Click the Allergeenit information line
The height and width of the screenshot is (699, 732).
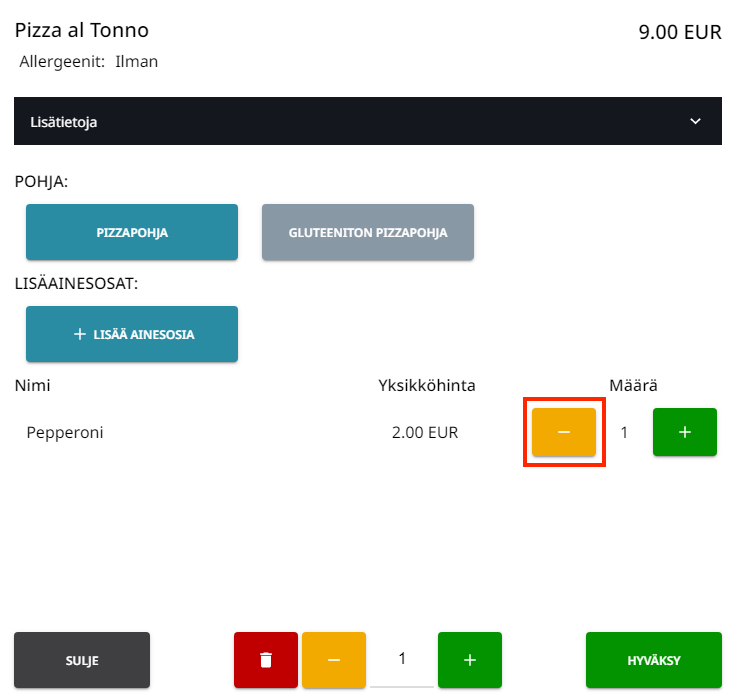[89, 62]
